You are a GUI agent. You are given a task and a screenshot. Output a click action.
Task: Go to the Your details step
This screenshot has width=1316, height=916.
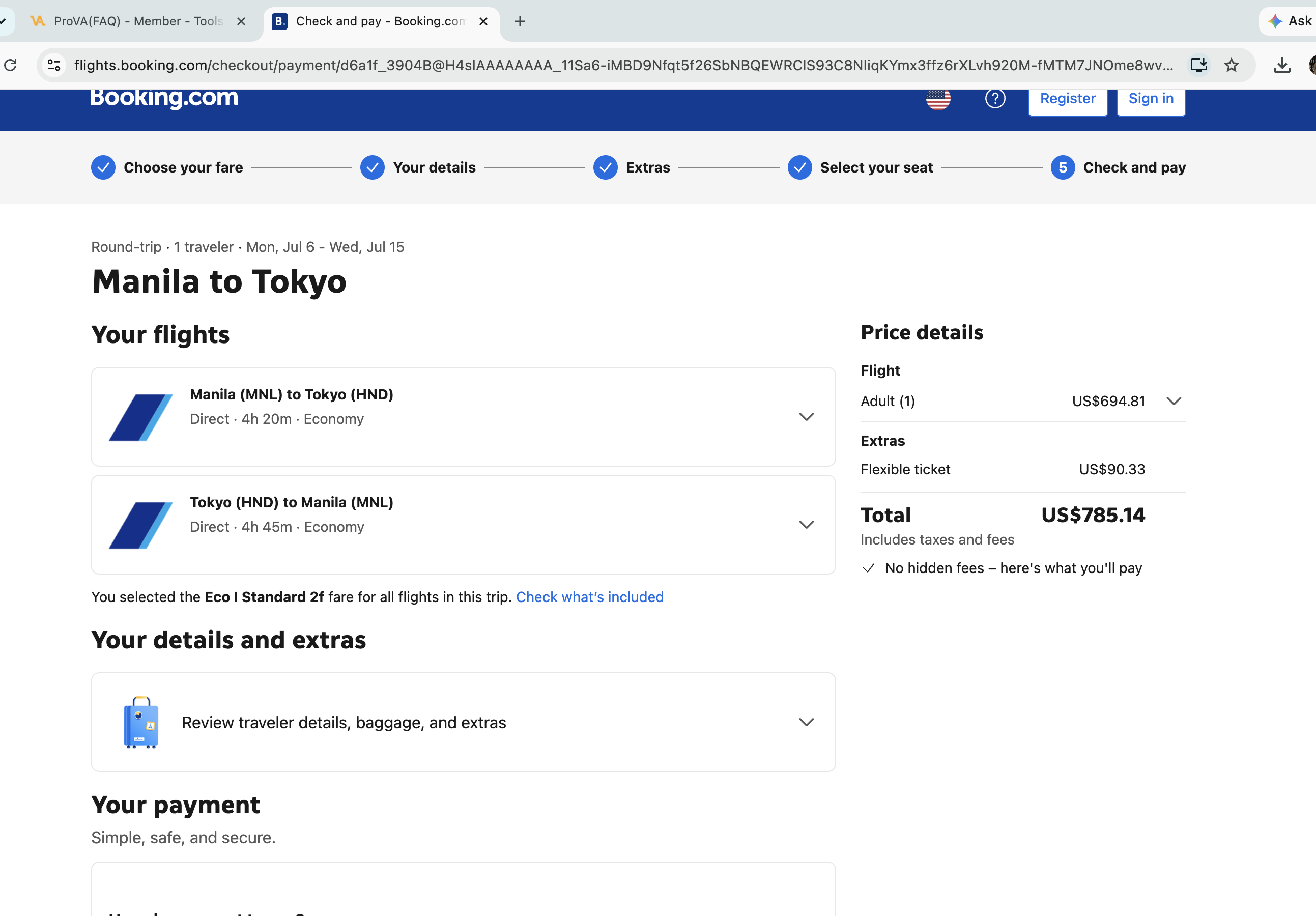tap(435, 167)
